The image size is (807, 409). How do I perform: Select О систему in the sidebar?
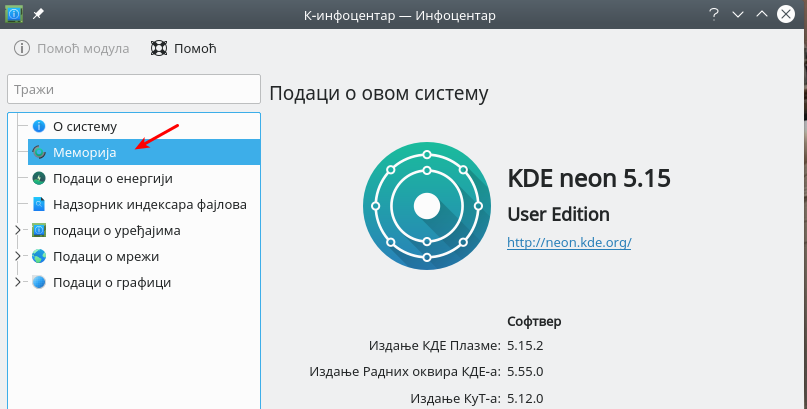(x=144, y=126)
